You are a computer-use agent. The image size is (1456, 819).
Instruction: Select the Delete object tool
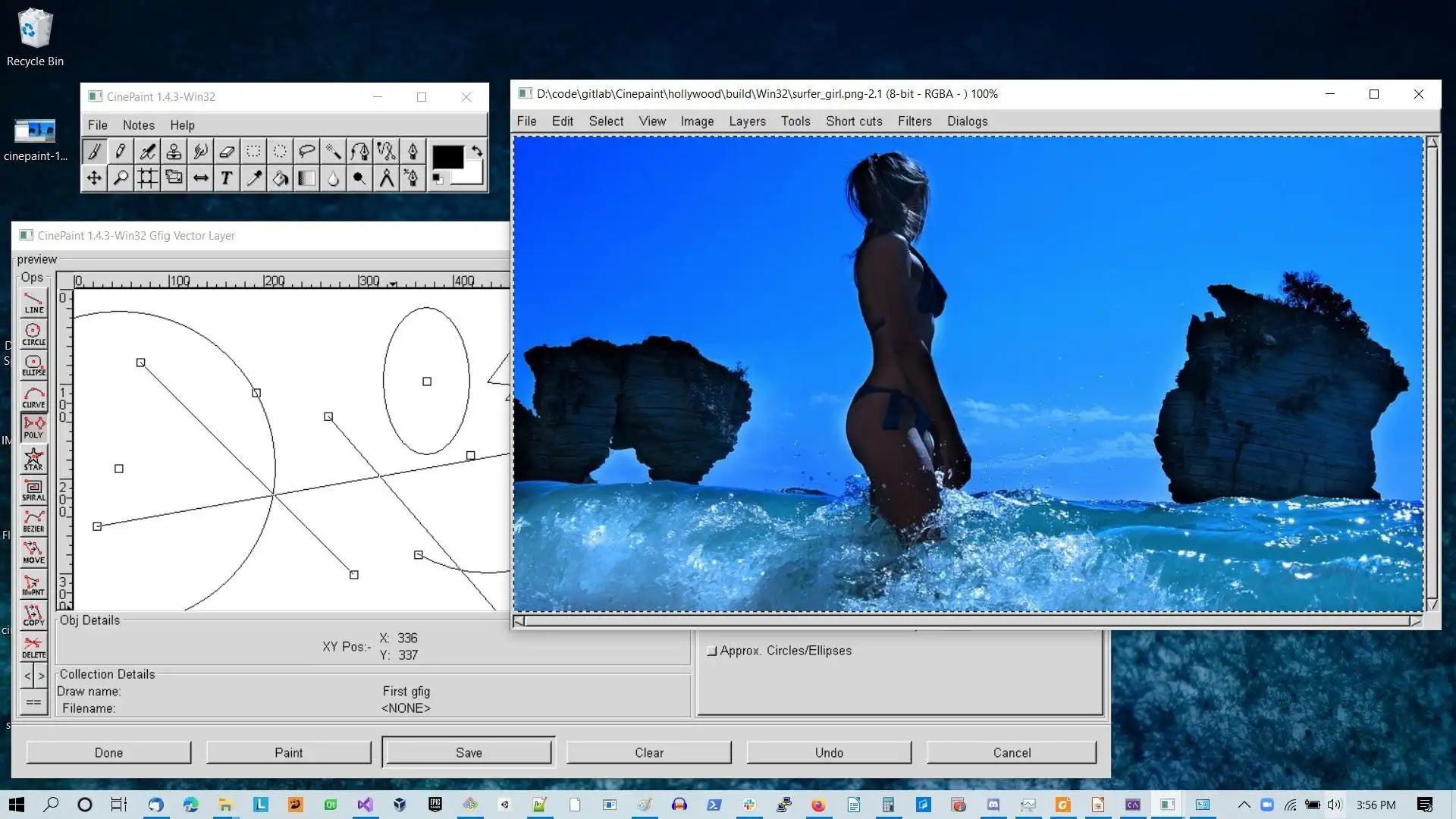coord(33,648)
